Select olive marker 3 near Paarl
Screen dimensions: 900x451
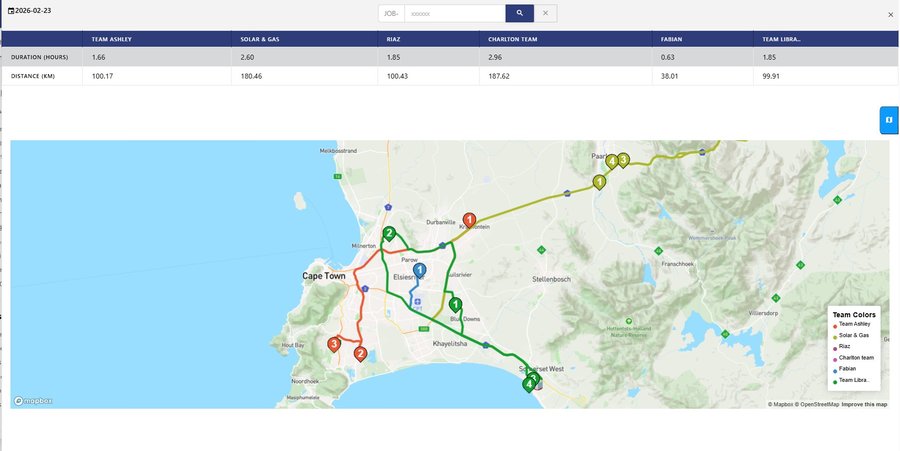(623, 160)
